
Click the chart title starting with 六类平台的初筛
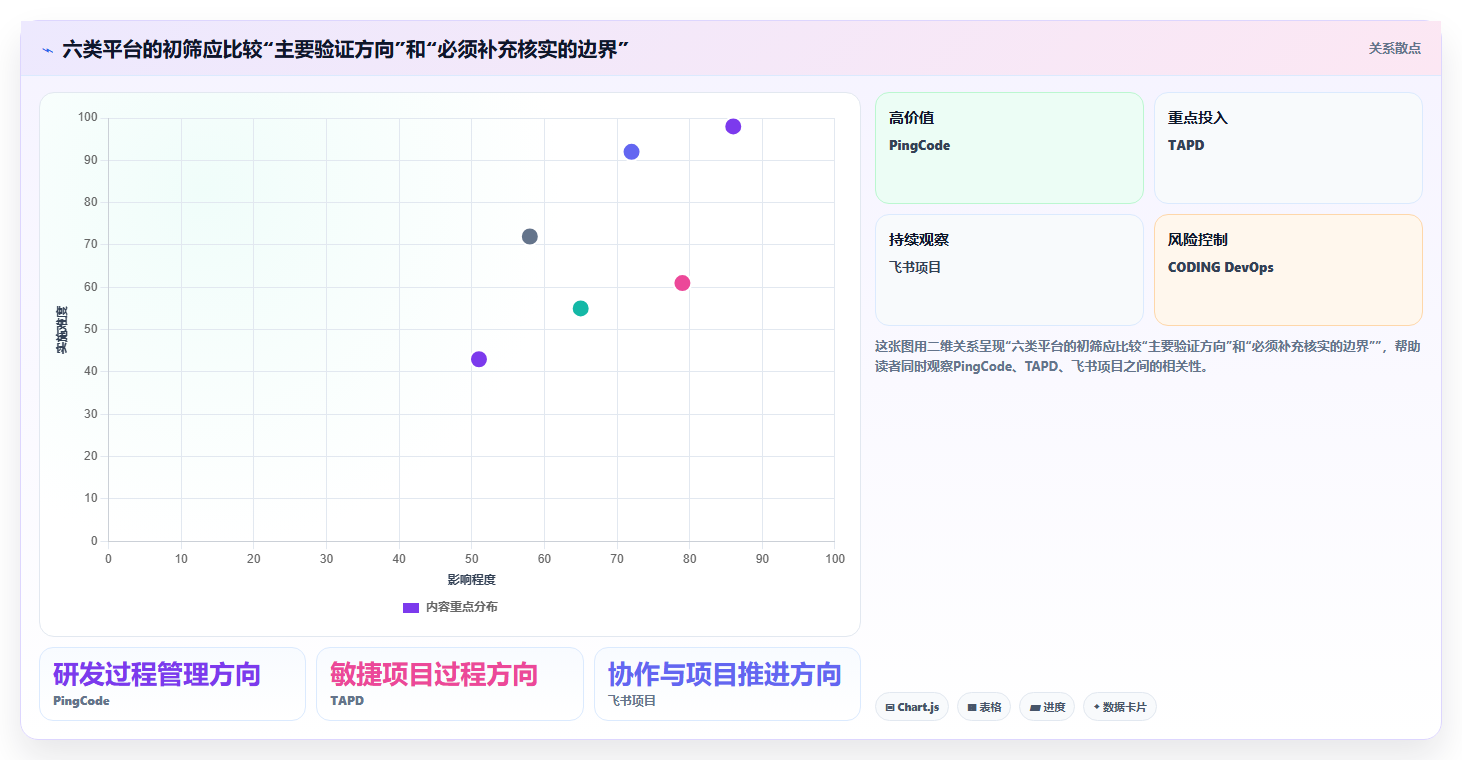[x=345, y=49]
